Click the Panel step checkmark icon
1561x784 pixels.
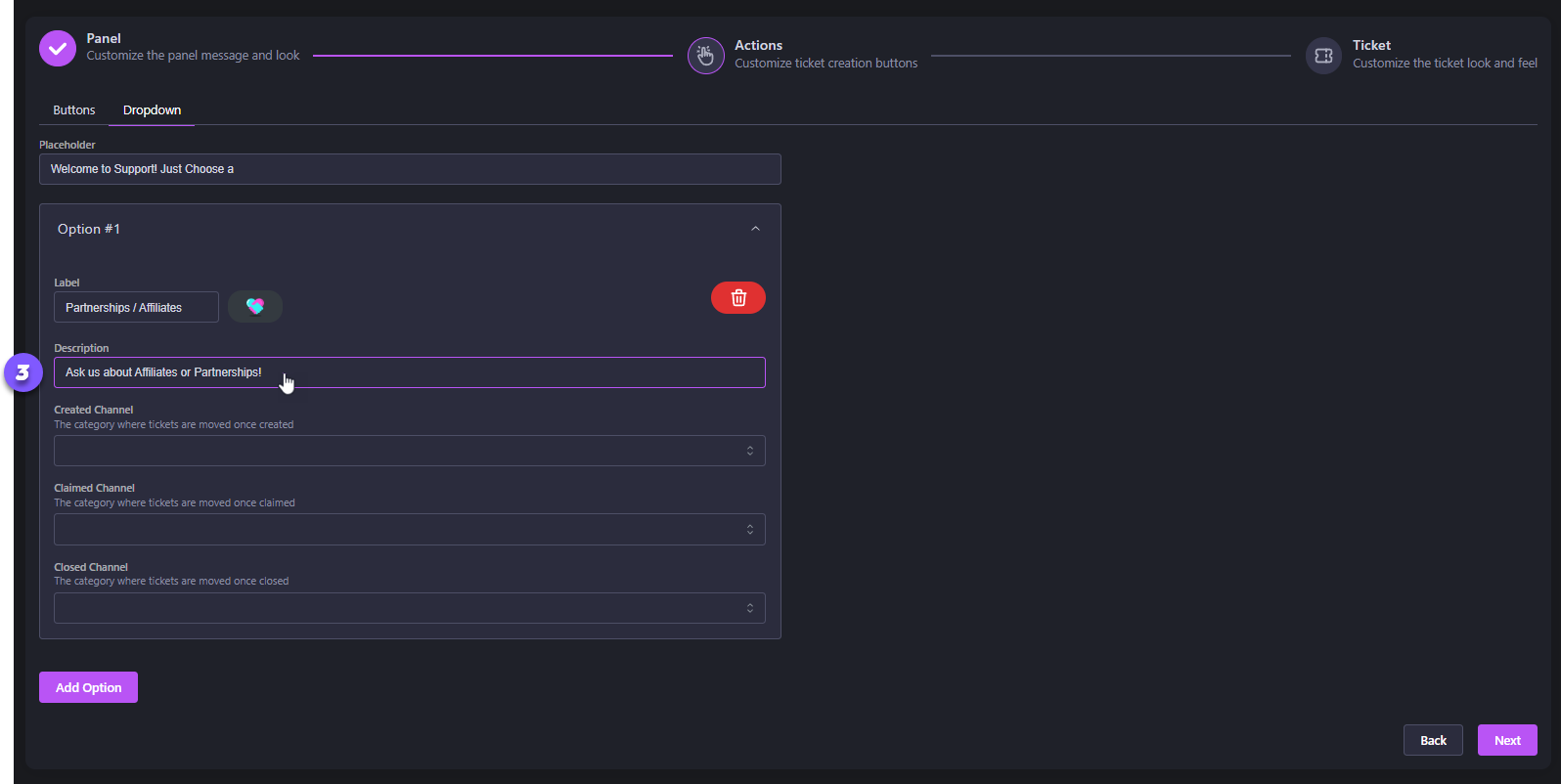[x=58, y=48]
